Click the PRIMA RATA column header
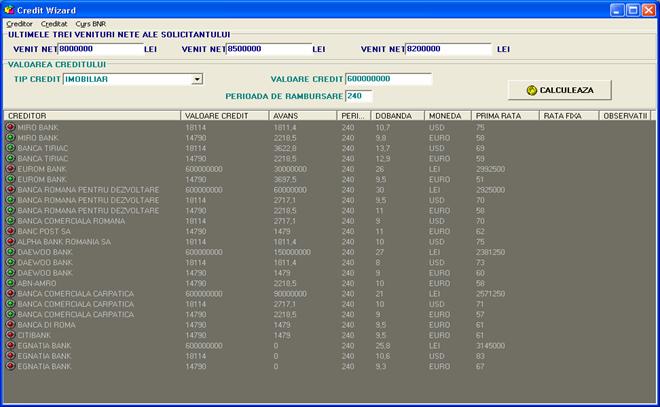The image size is (660, 407). (506, 115)
